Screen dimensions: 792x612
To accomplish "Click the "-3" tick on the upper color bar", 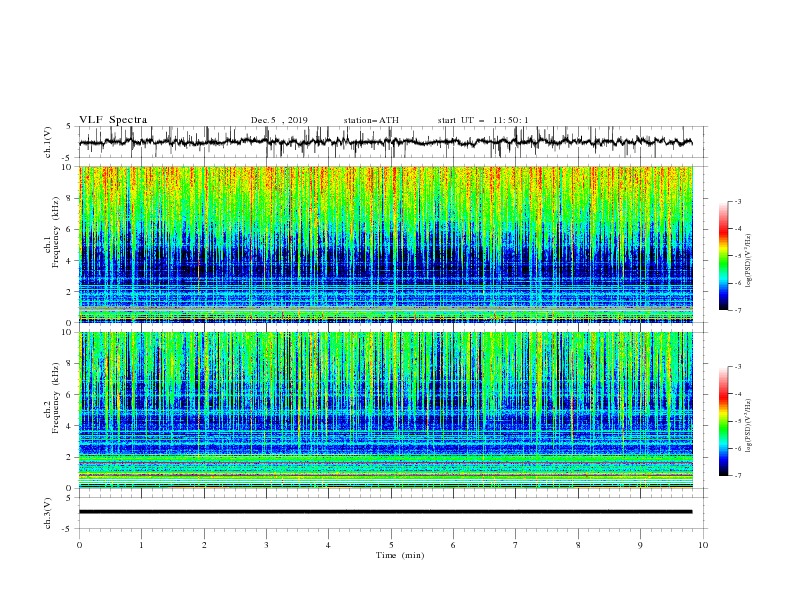I will (x=737, y=201).
